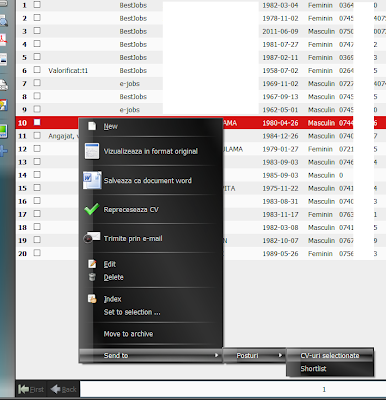
Task: Click the pencil Edit icon
Action: point(92,264)
